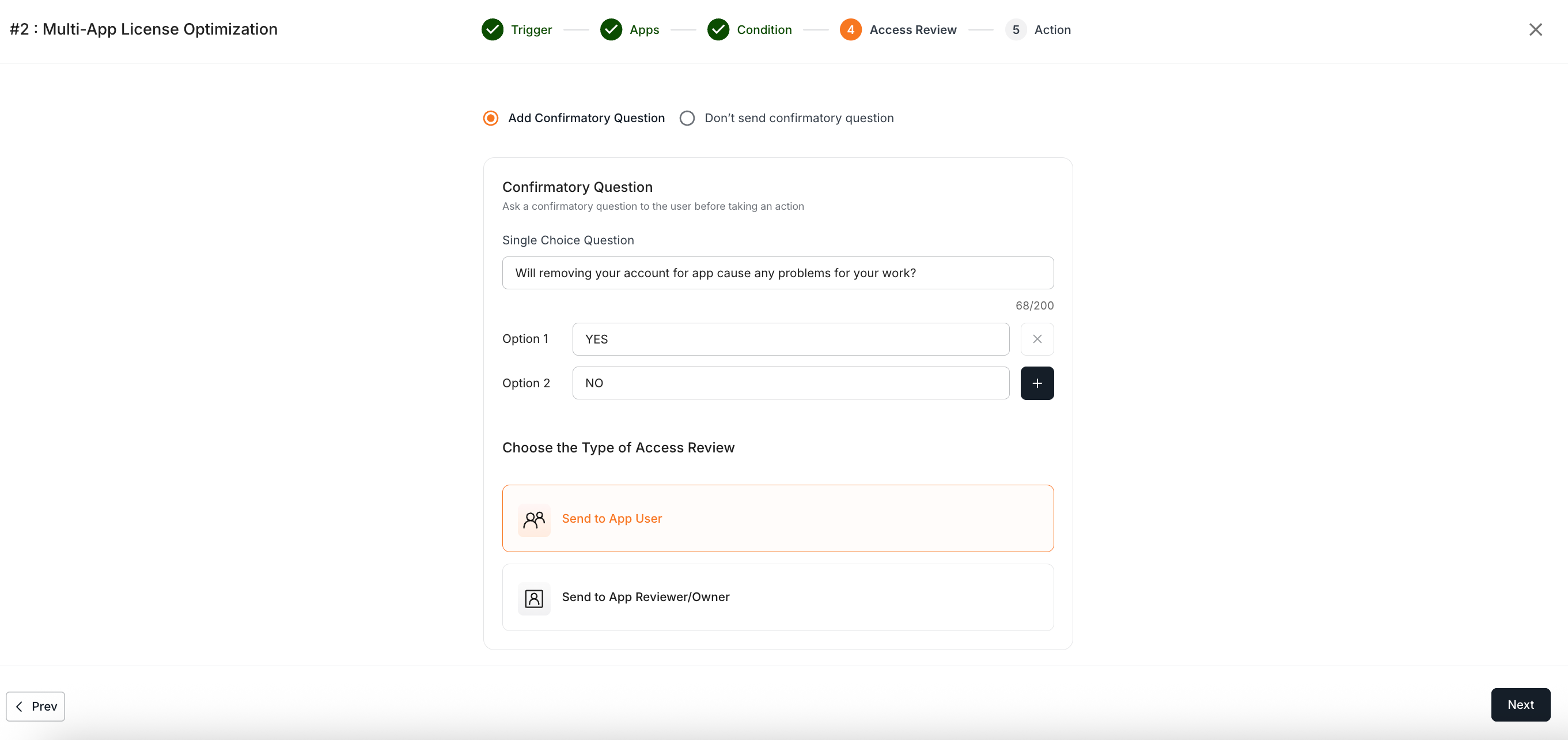
Task: Choose the Send to App User card
Action: coord(777,518)
